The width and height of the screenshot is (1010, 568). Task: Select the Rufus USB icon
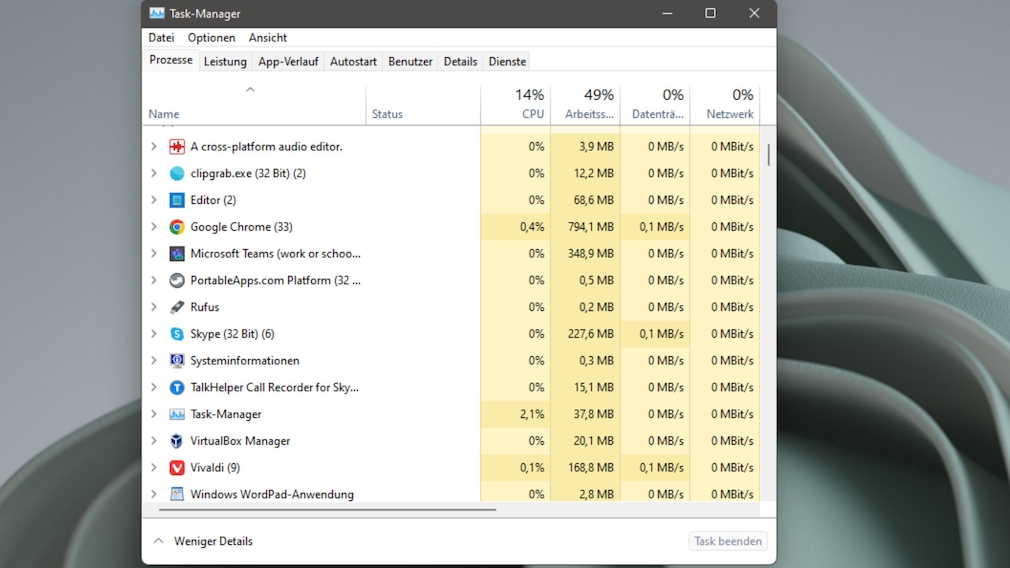tap(177, 307)
